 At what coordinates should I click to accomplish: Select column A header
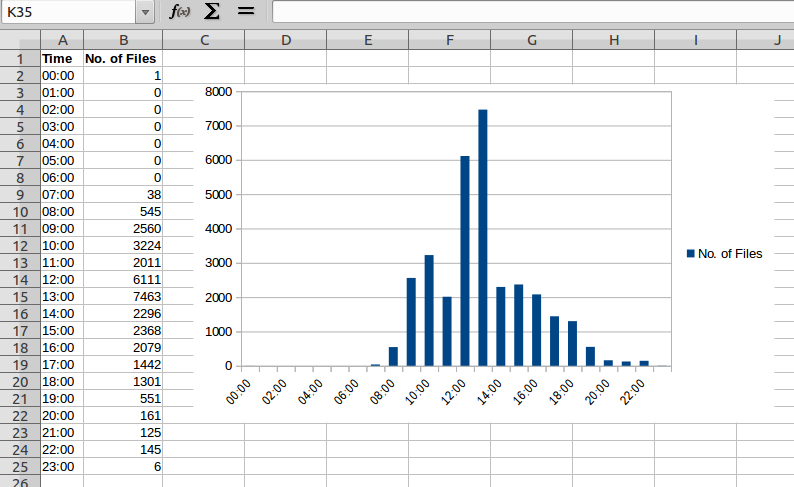pos(62,40)
